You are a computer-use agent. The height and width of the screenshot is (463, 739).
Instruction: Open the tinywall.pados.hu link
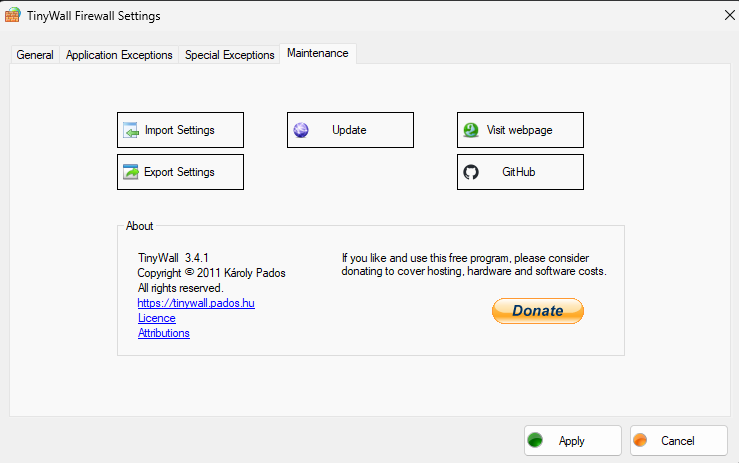point(196,303)
